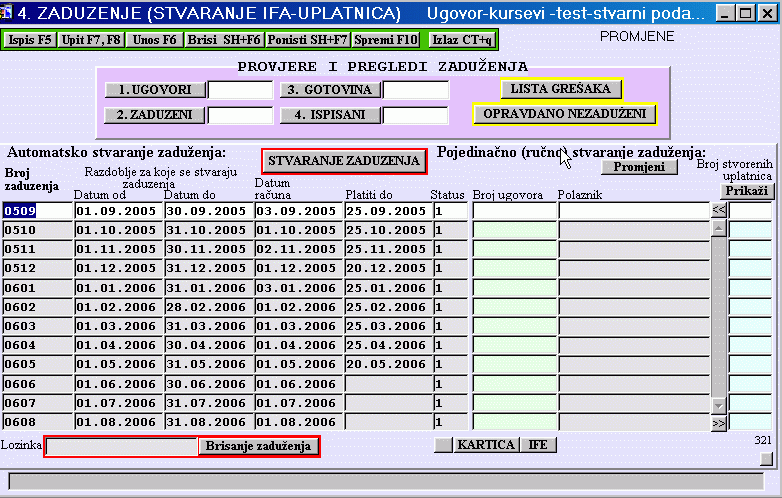Click the Ponisti SH+F7 button

(307, 39)
